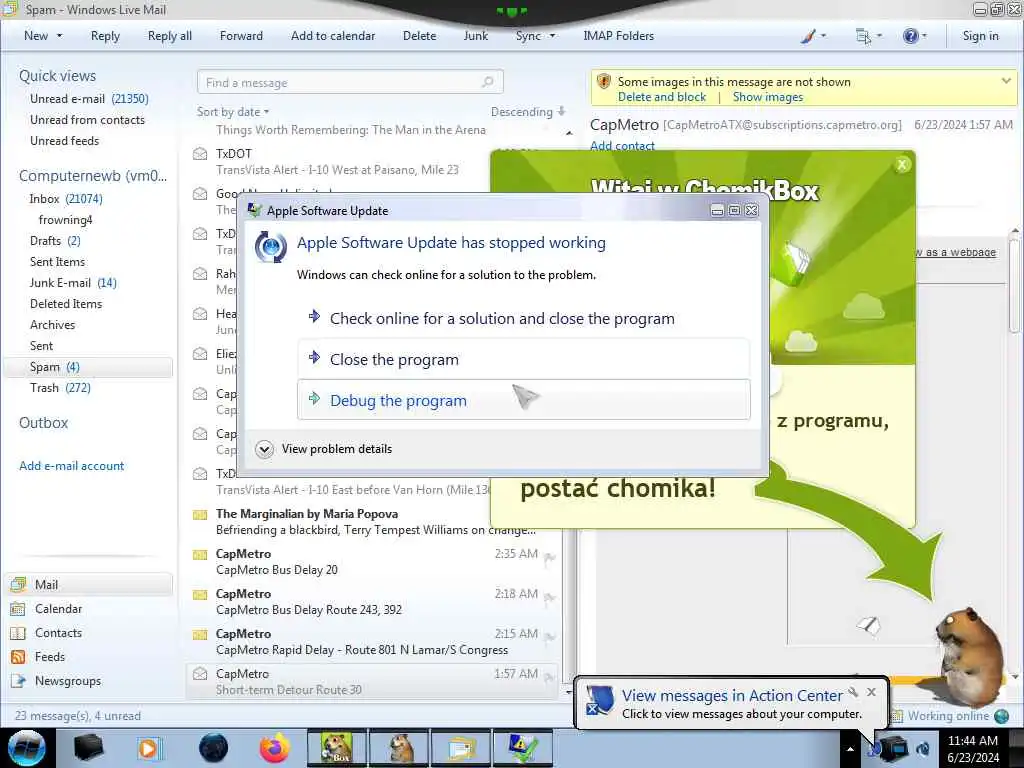Viewport: 1024px width, 768px height.
Task: Launch Firefox from the taskbar
Action: point(275,748)
